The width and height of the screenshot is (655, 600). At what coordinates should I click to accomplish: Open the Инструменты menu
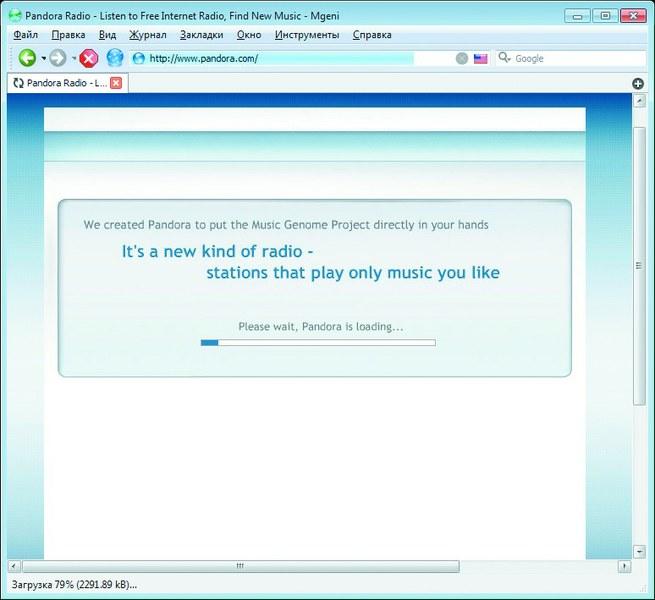[x=307, y=35]
